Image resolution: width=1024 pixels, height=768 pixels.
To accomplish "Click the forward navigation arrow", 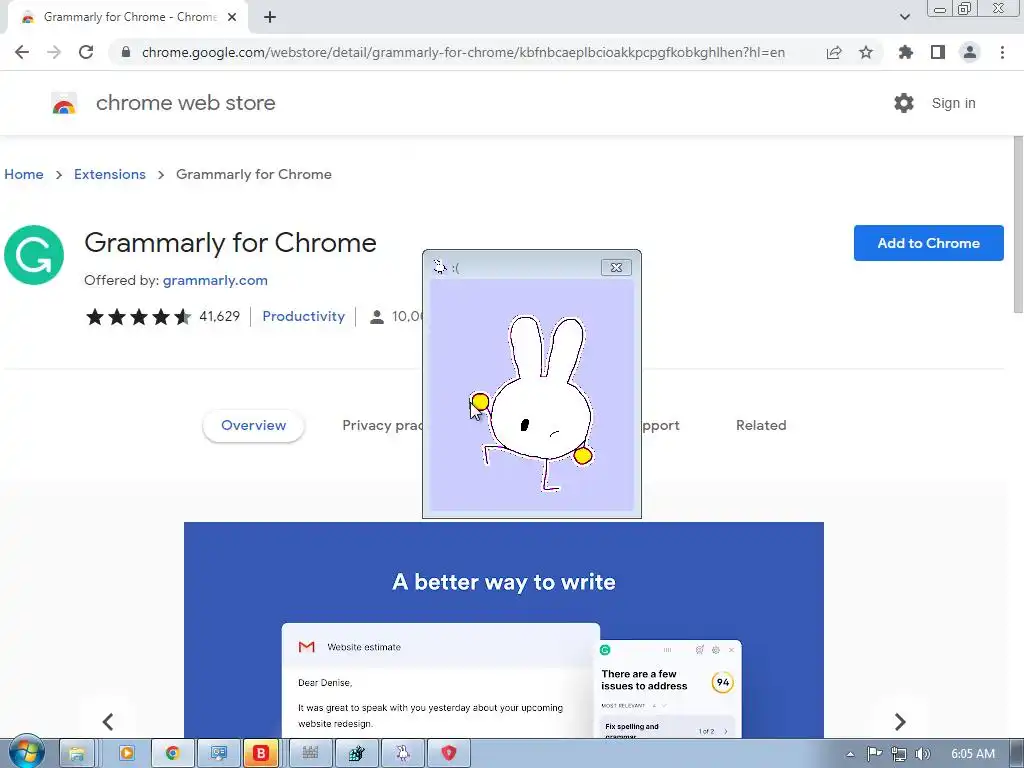I will coord(54,52).
